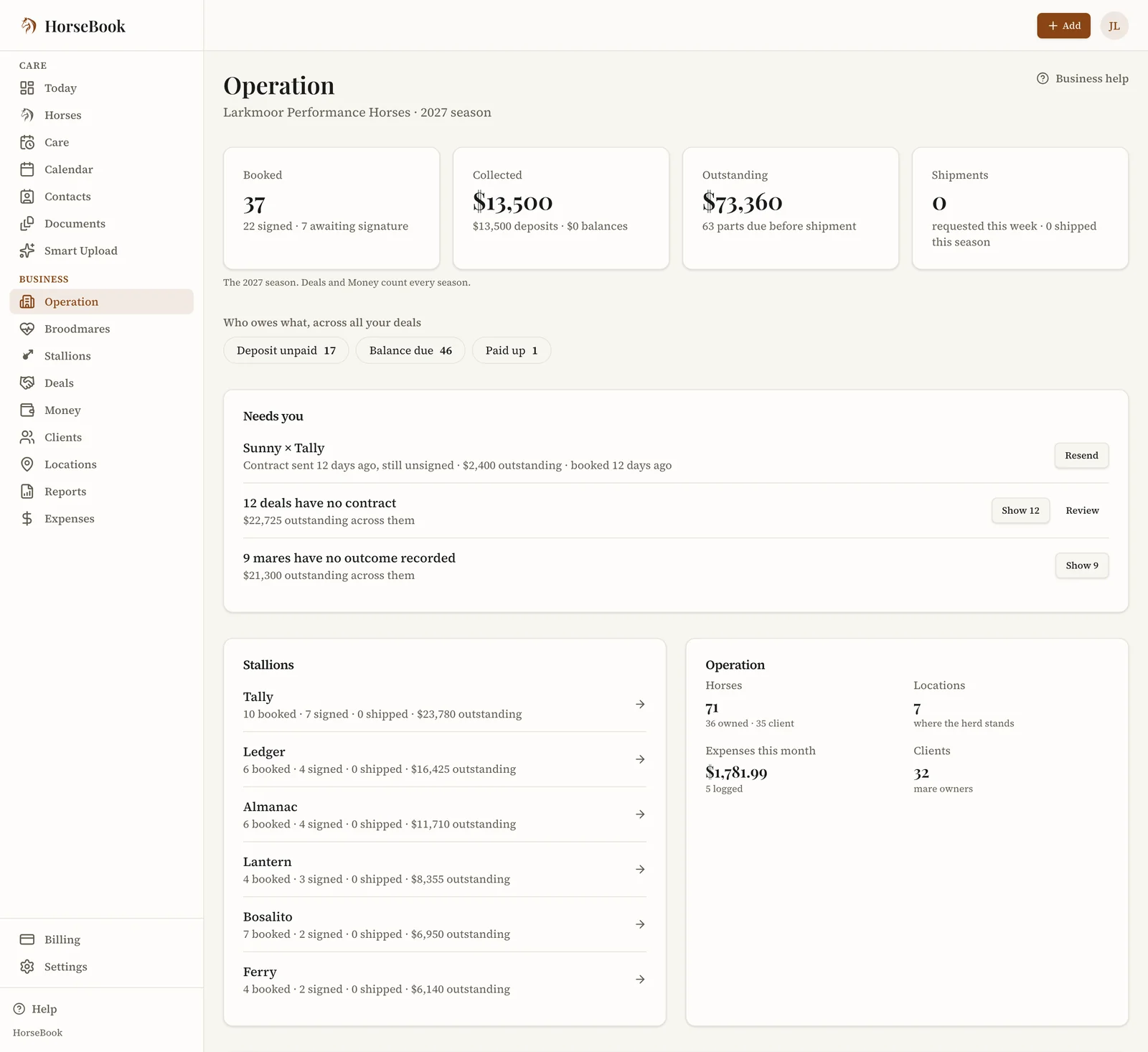The image size is (1148, 1052).
Task: Resend the Sunny × Tally contract
Action: 1081,456
